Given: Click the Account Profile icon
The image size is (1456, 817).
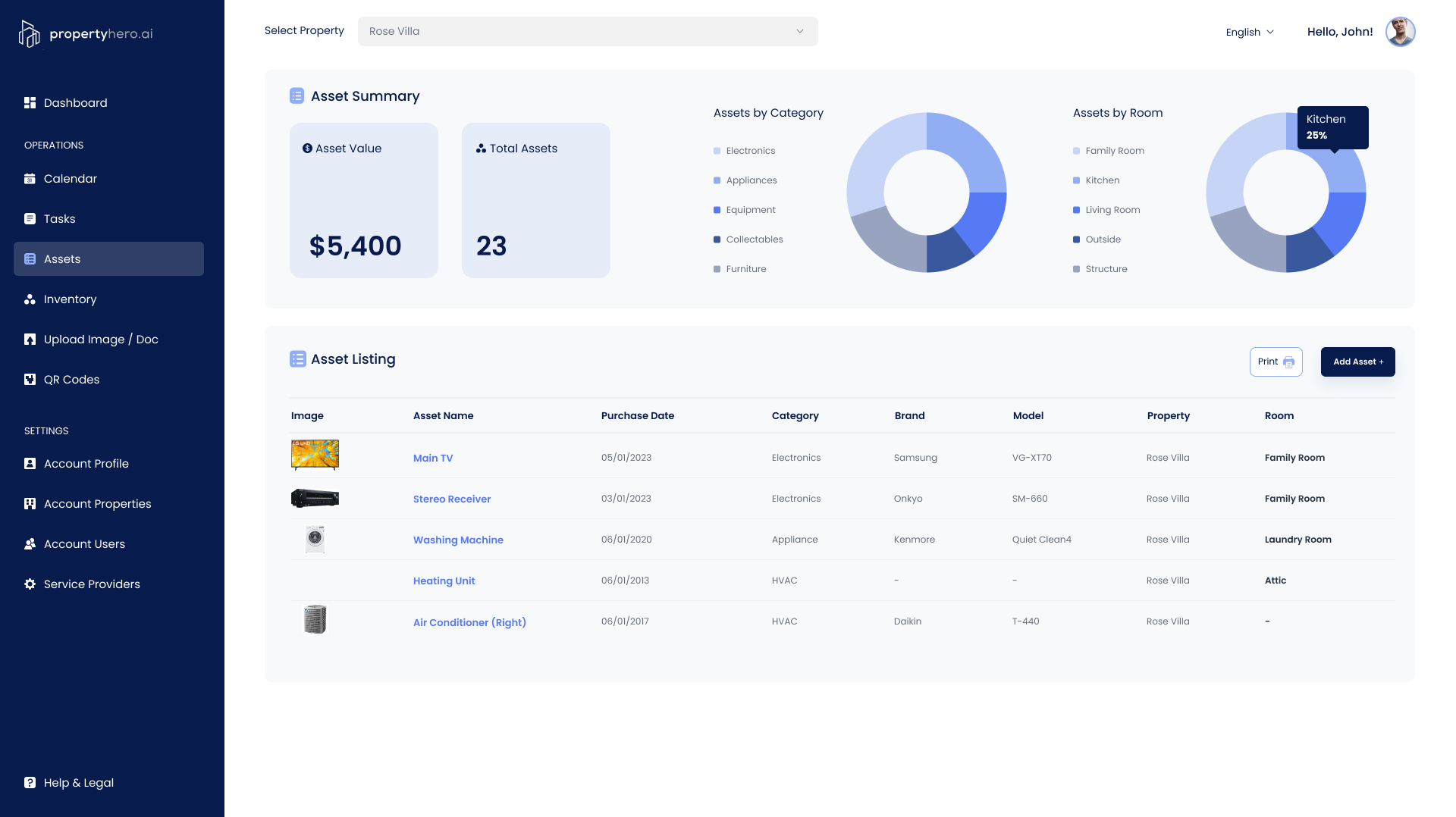Looking at the screenshot, I should coord(30,464).
